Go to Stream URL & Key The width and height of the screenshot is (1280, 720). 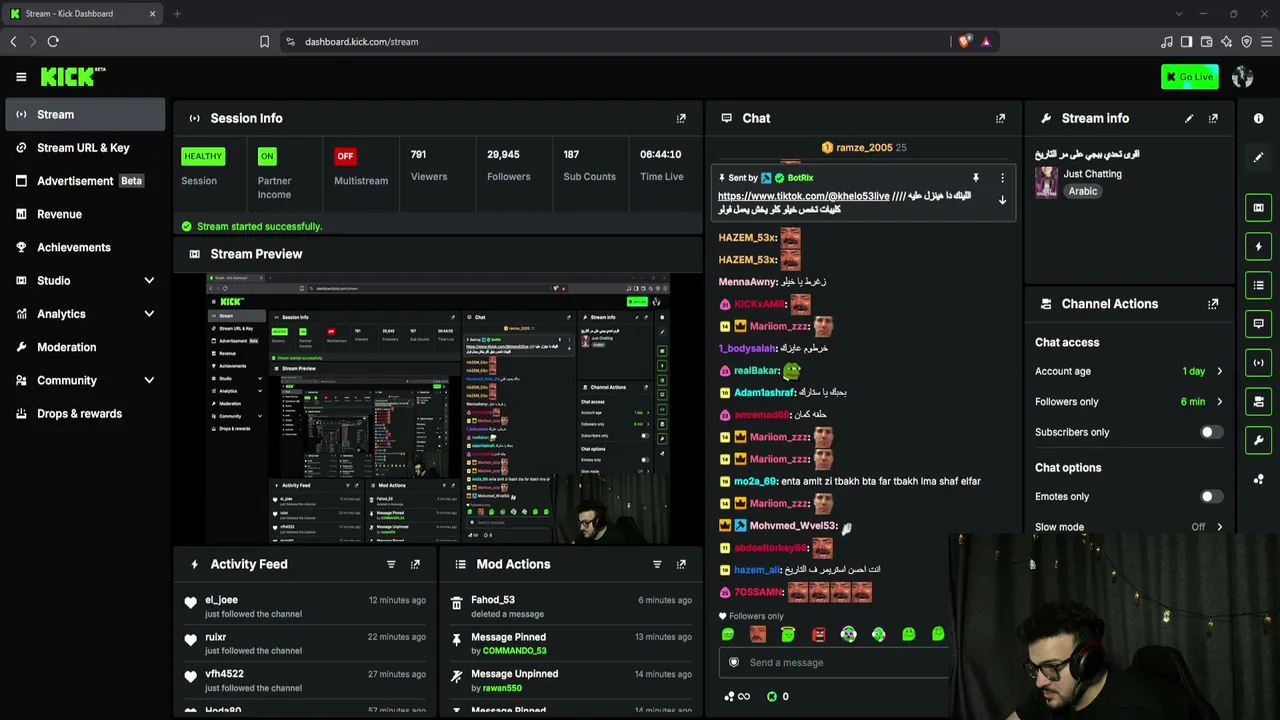pos(85,148)
